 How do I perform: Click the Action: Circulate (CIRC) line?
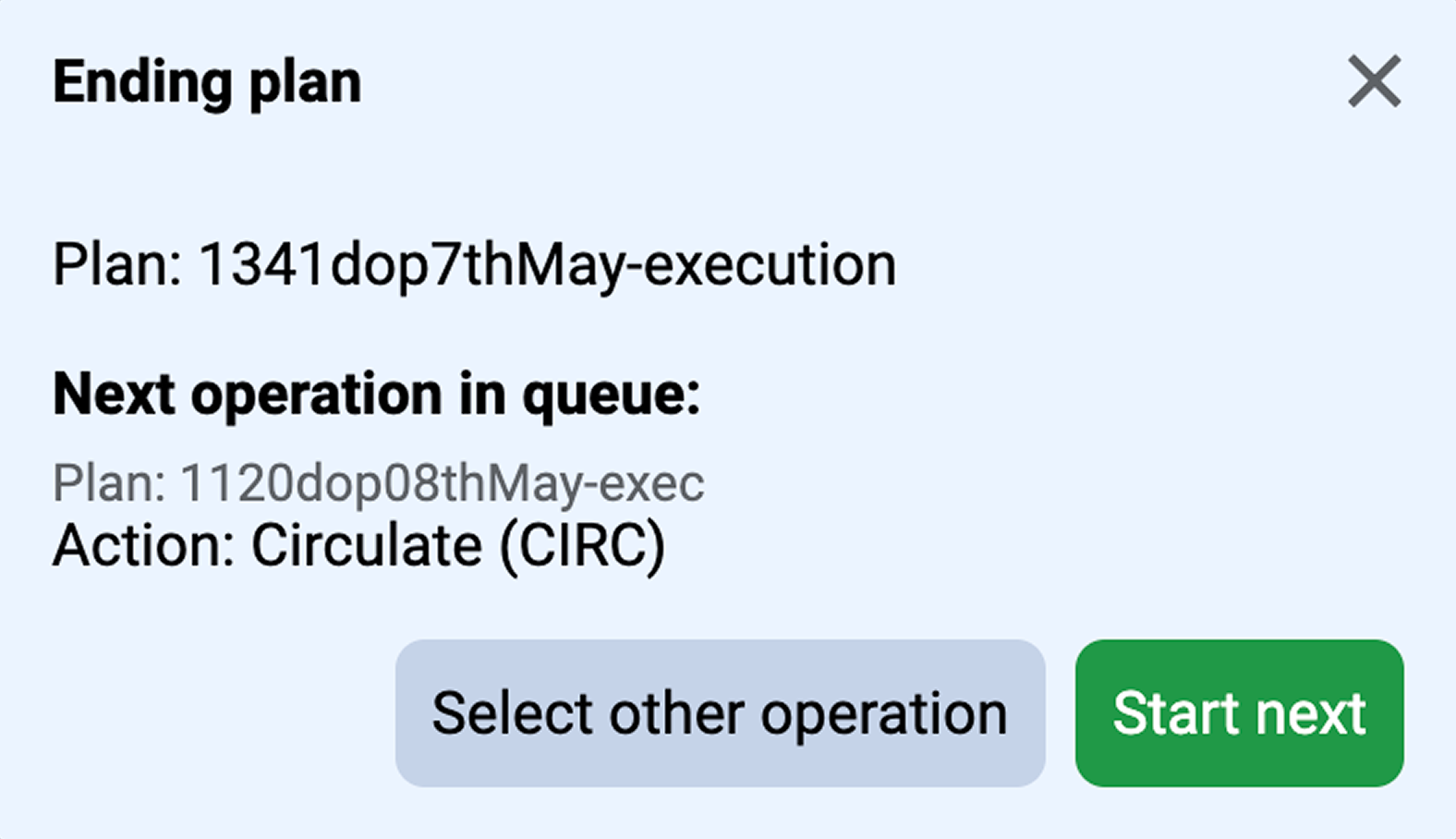point(358,545)
